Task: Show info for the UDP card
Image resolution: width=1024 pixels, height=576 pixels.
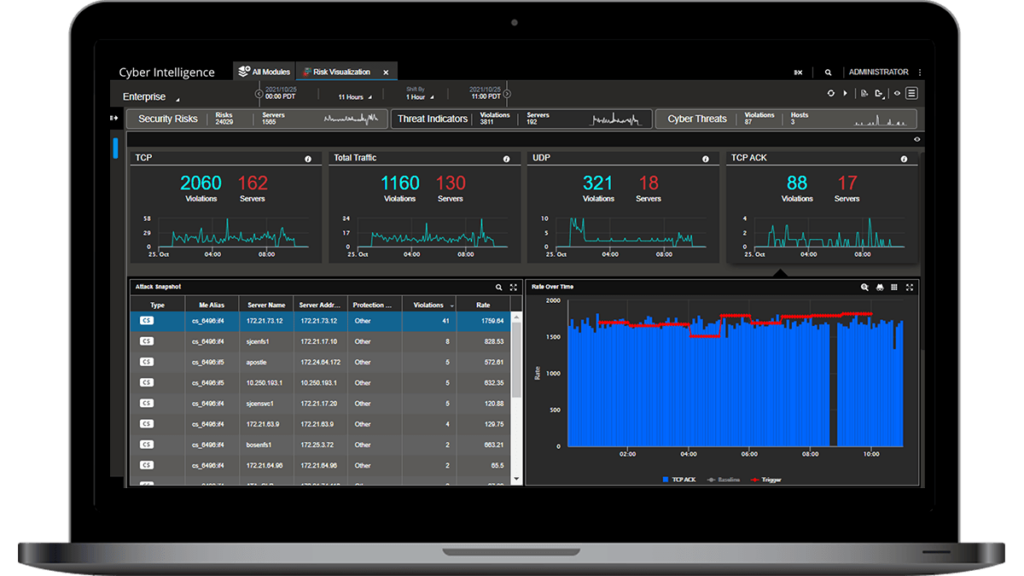Action: (x=705, y=159)
